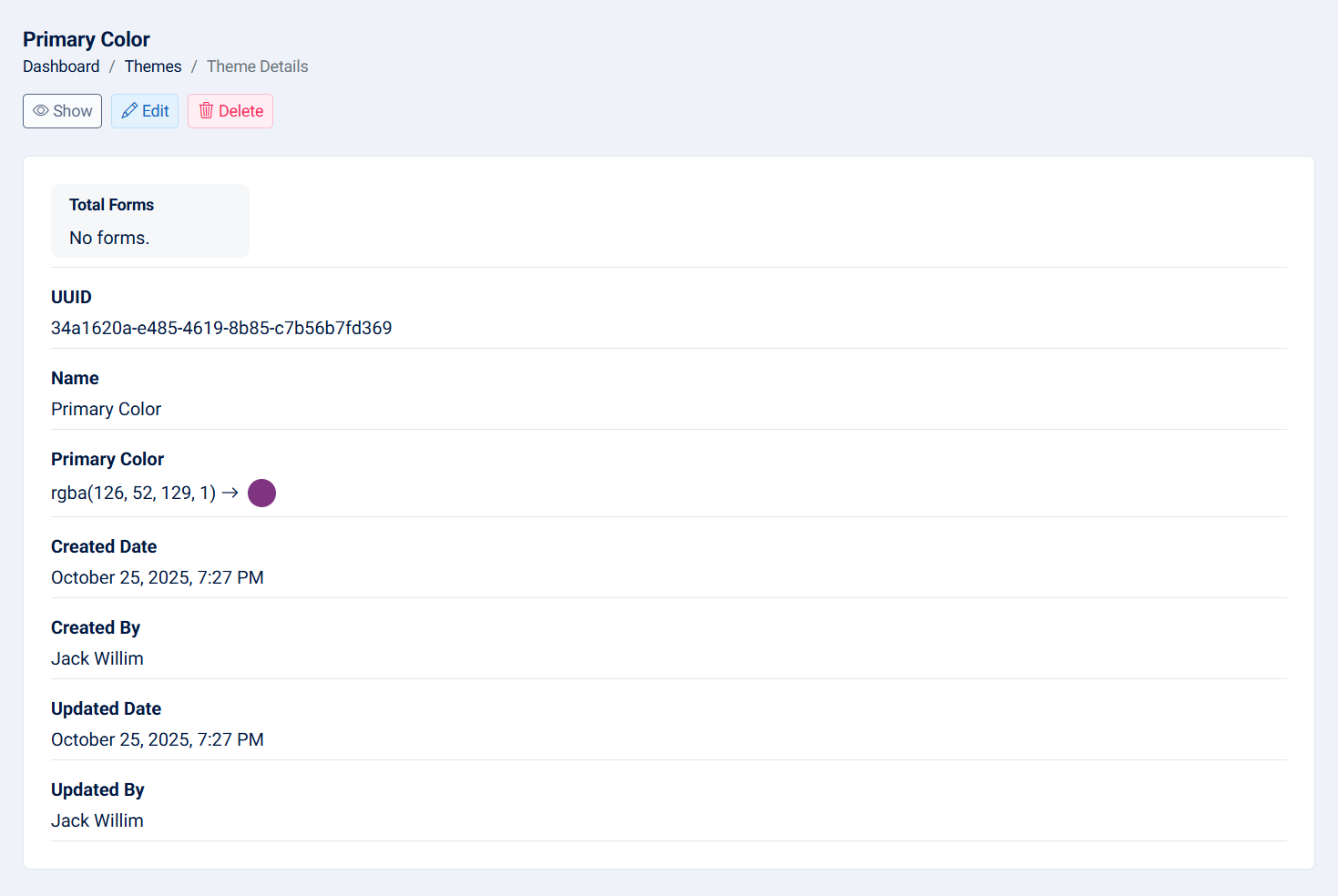Viewport: 1338px width, 896px height.
Task: Click the arrow icon beside the rgba value
Action: [230, 493]
